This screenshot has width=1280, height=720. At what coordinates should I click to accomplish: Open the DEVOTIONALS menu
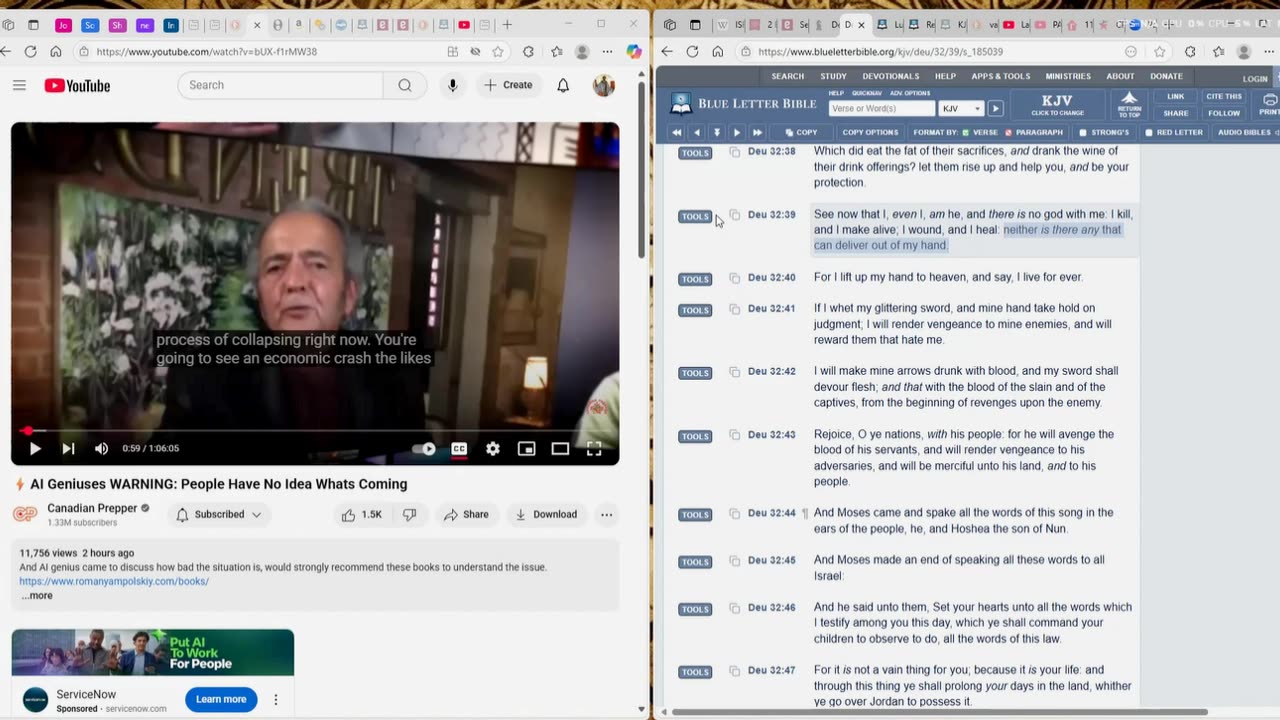(x=890, y=77)
